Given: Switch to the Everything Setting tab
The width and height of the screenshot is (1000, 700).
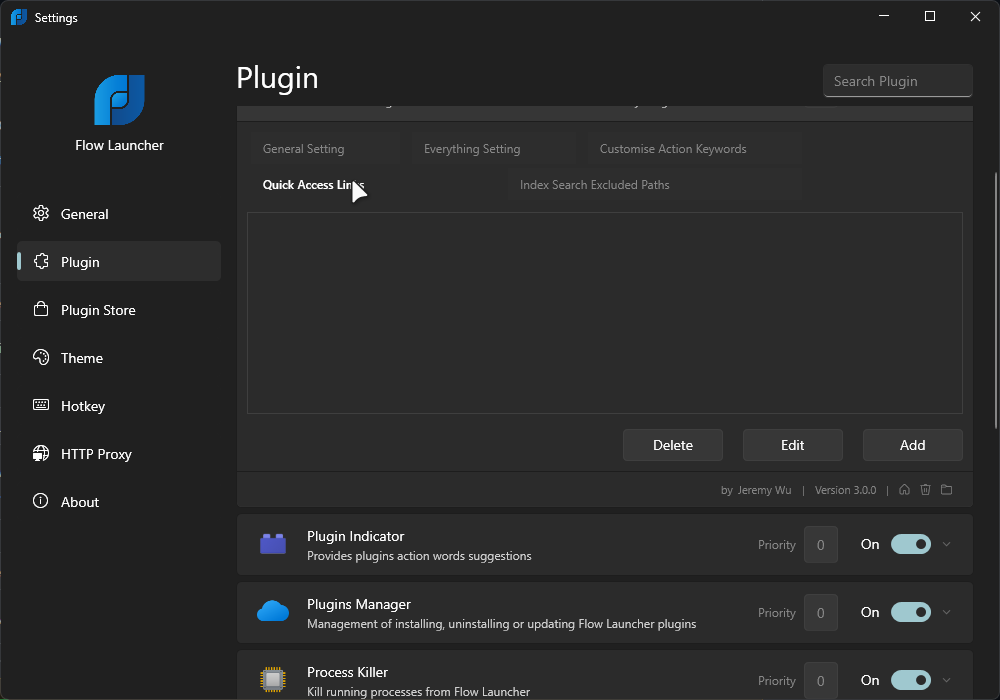Looking at the screenshot, I should click(471, 148).
